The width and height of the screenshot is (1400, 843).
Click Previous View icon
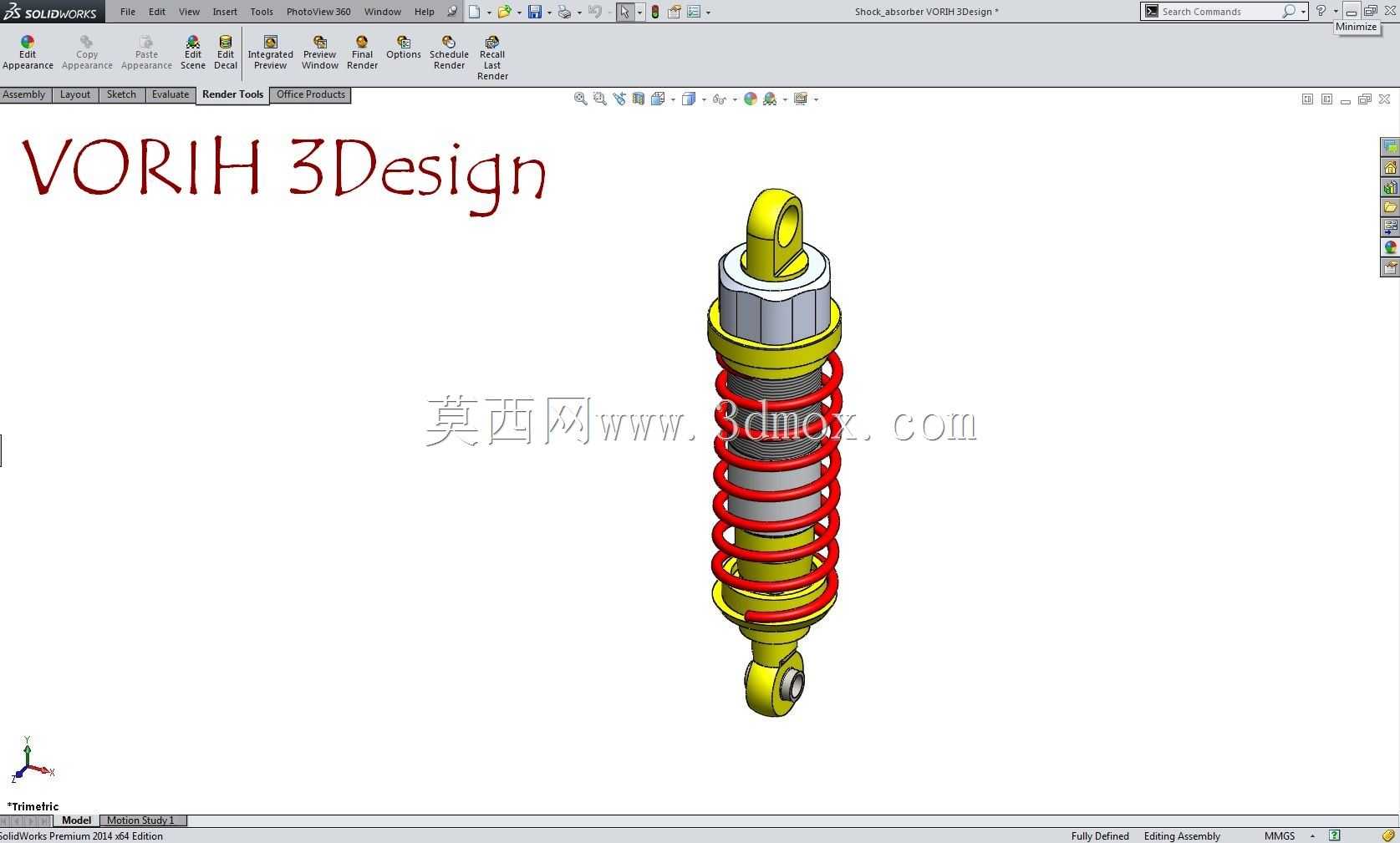point(619,99)
